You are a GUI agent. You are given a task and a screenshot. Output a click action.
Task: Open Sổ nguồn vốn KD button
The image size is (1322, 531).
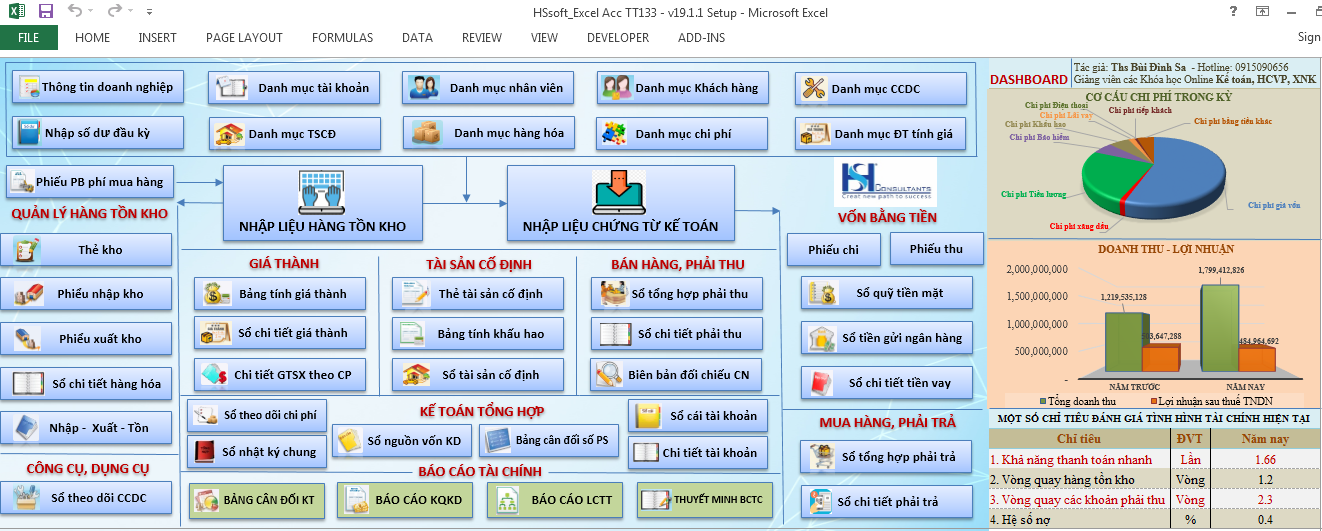402,441
